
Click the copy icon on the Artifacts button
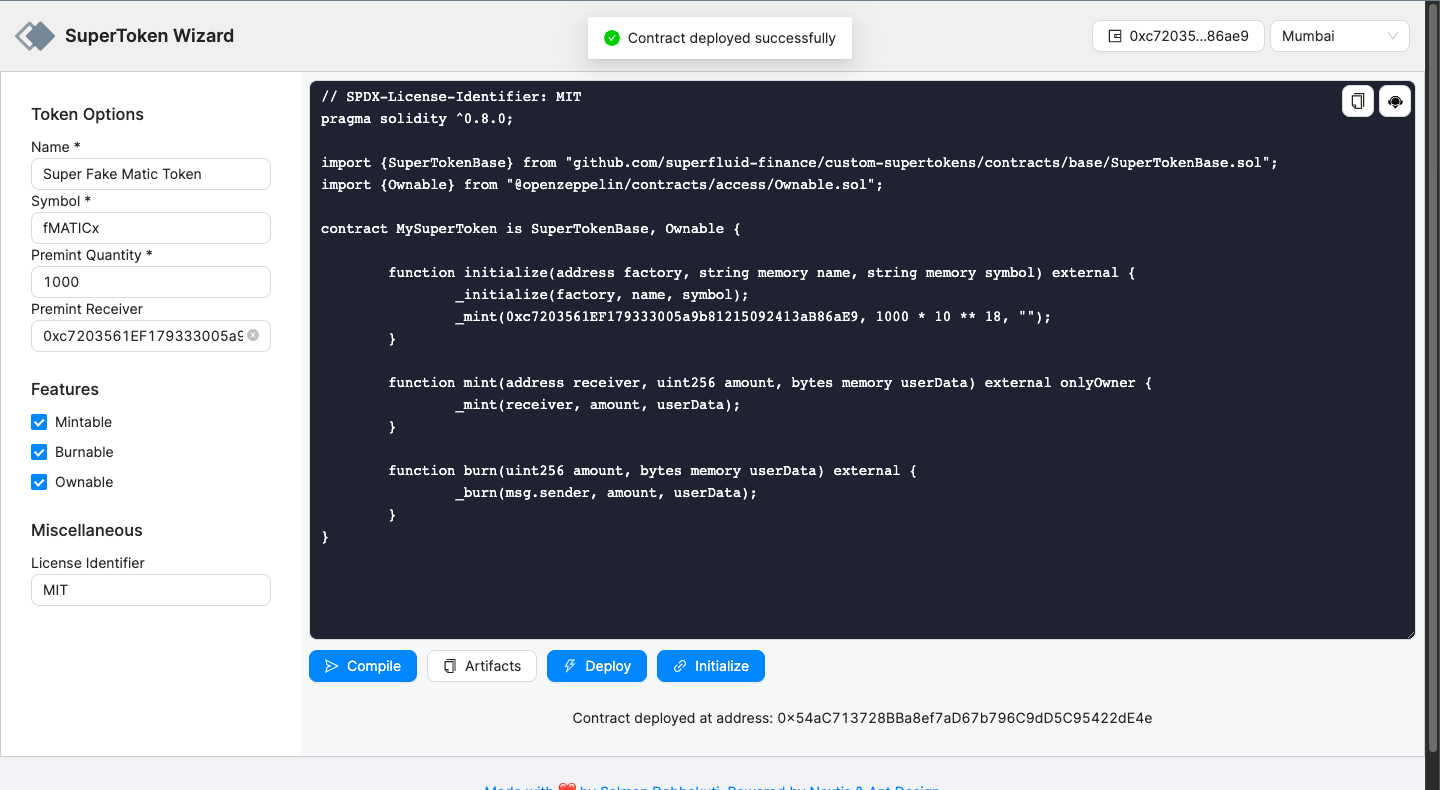452,666
